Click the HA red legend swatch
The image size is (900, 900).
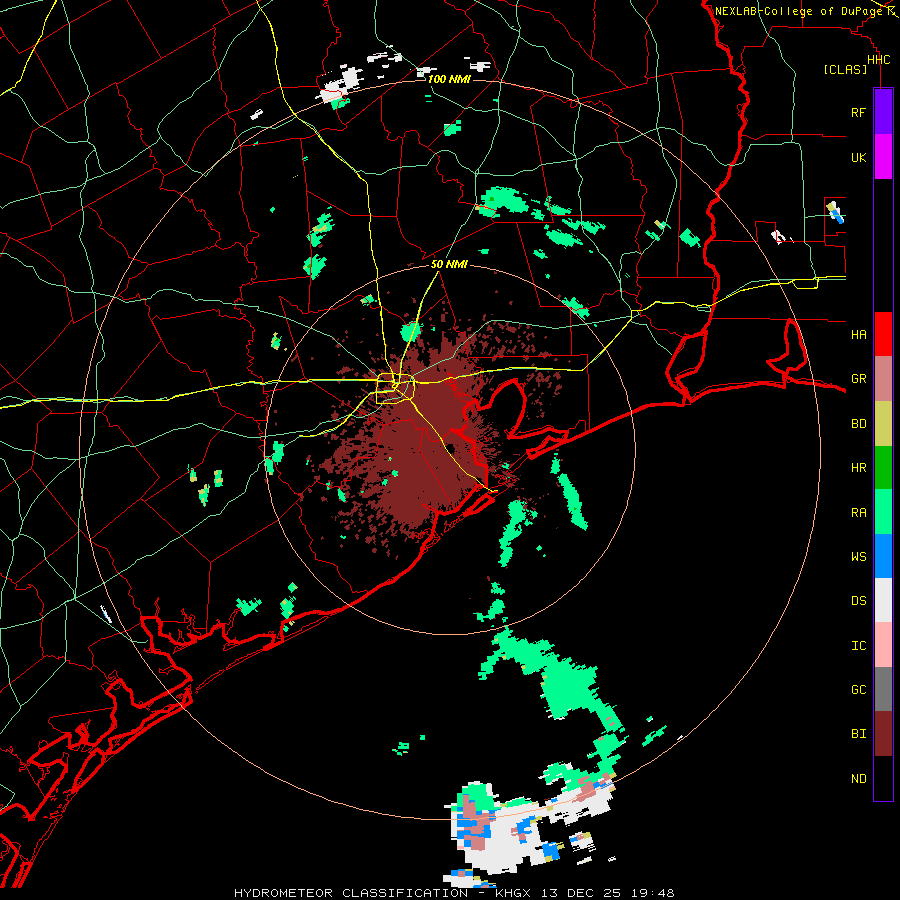coord(883,334)
